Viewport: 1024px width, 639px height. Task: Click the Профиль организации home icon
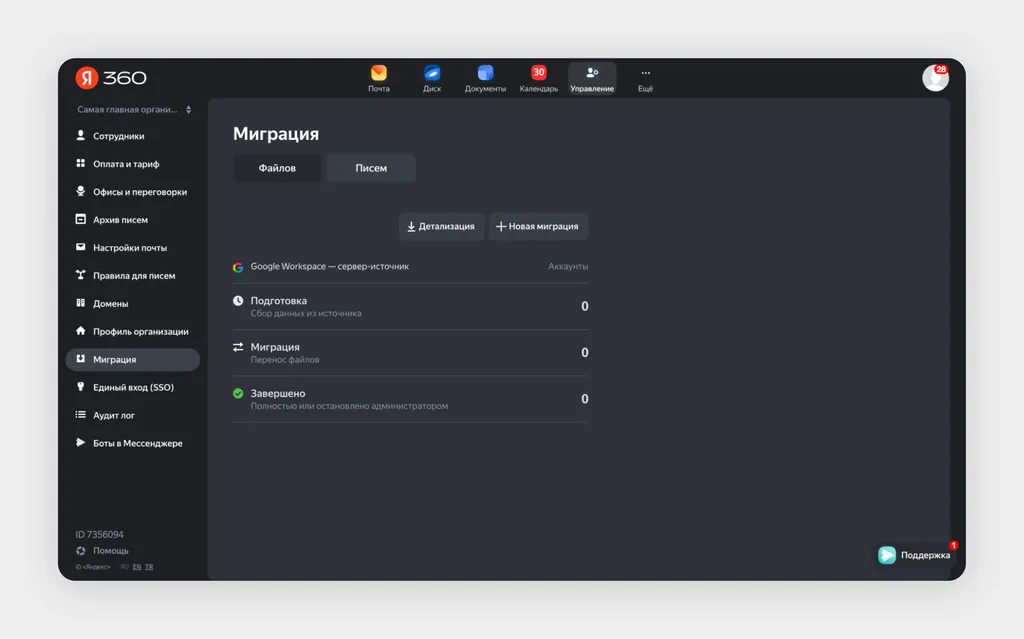pyautogui.click(x=80, y=331)
